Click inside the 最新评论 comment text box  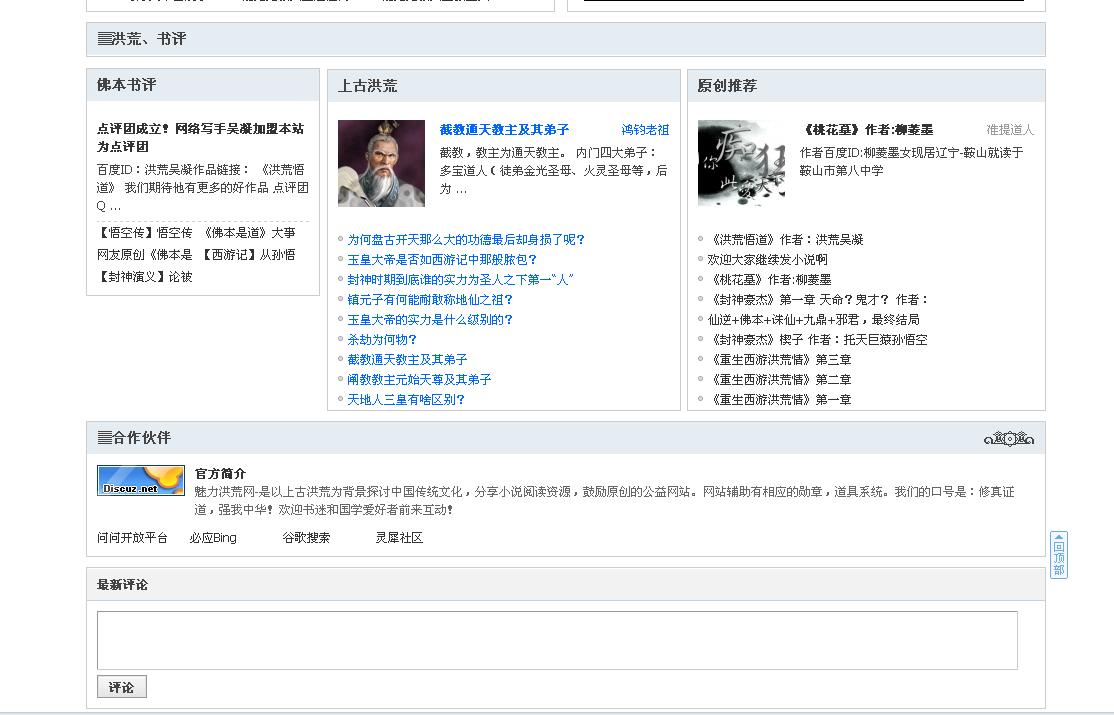[556, 640]
